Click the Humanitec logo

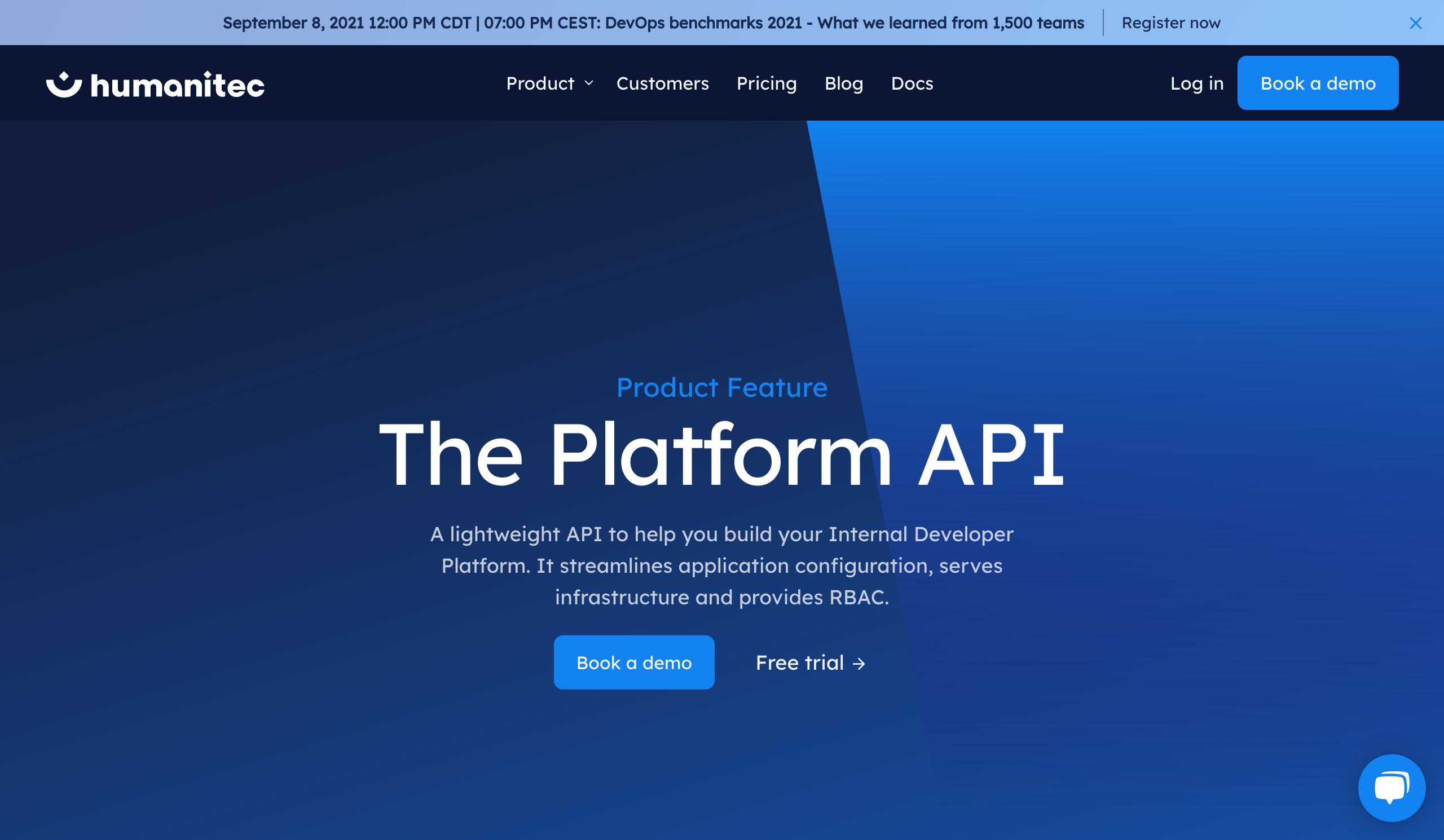pos(155,84)
